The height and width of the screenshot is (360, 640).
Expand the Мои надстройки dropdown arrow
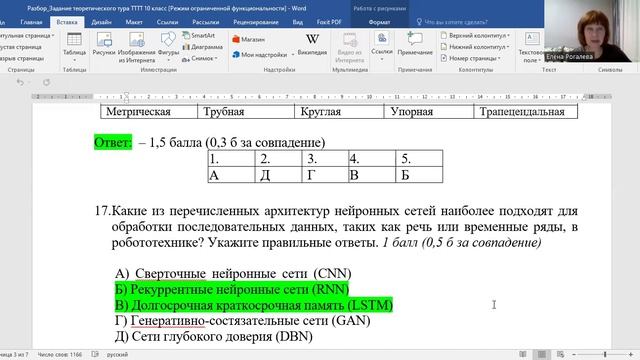[293, 55]
